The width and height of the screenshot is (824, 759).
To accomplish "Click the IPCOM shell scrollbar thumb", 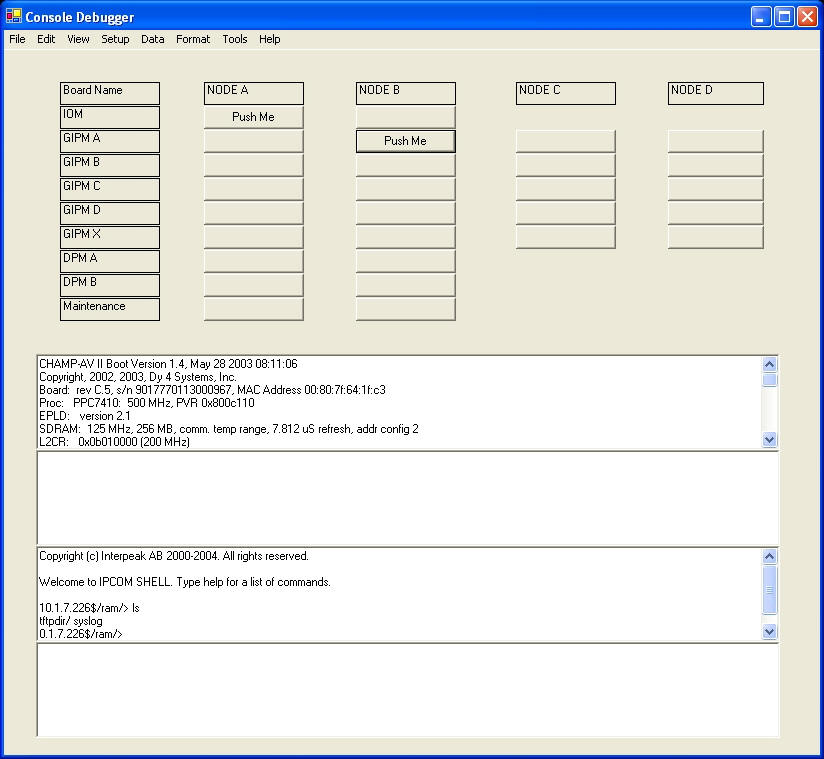I will point(769,590).
